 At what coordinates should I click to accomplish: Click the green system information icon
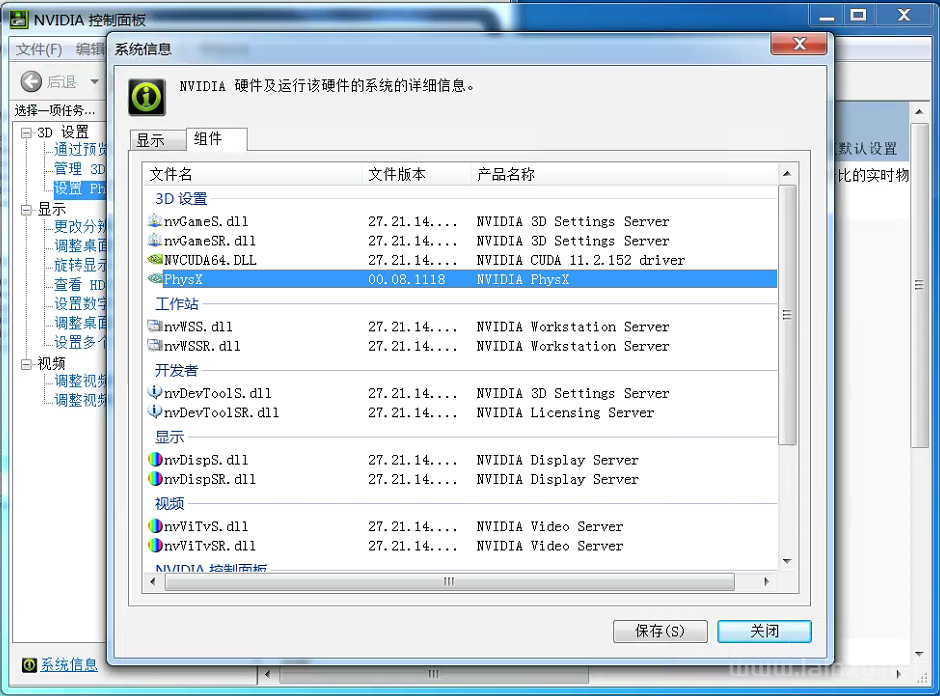tap(146, 96)
